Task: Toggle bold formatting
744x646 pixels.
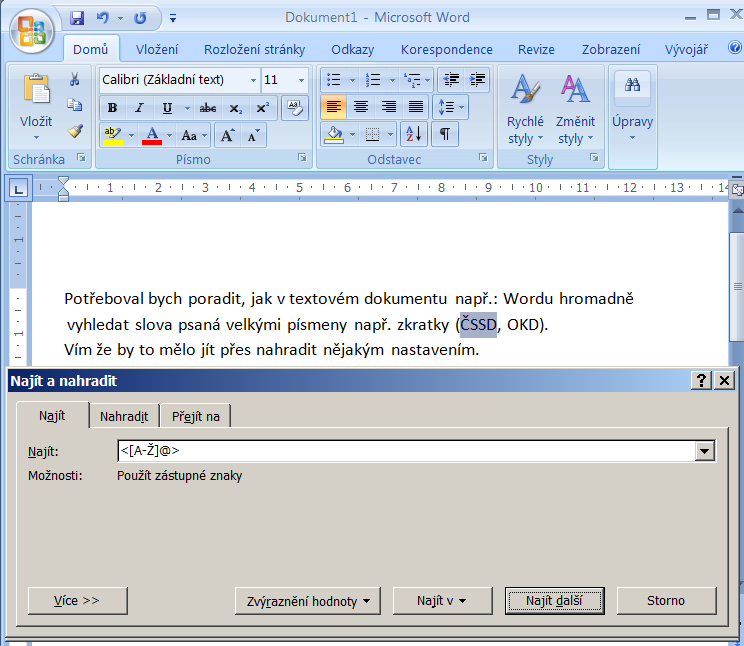Action: pos(112,108)
